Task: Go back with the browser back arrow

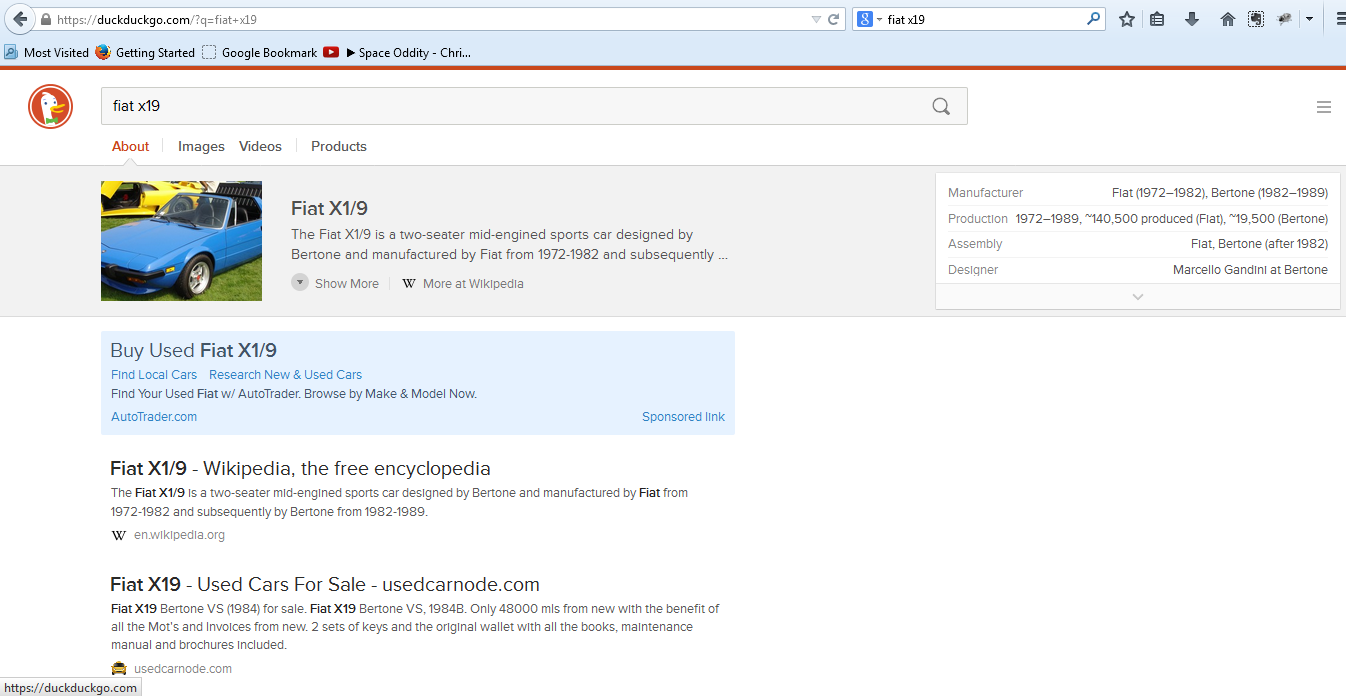Action: click(x=20, y=19)
